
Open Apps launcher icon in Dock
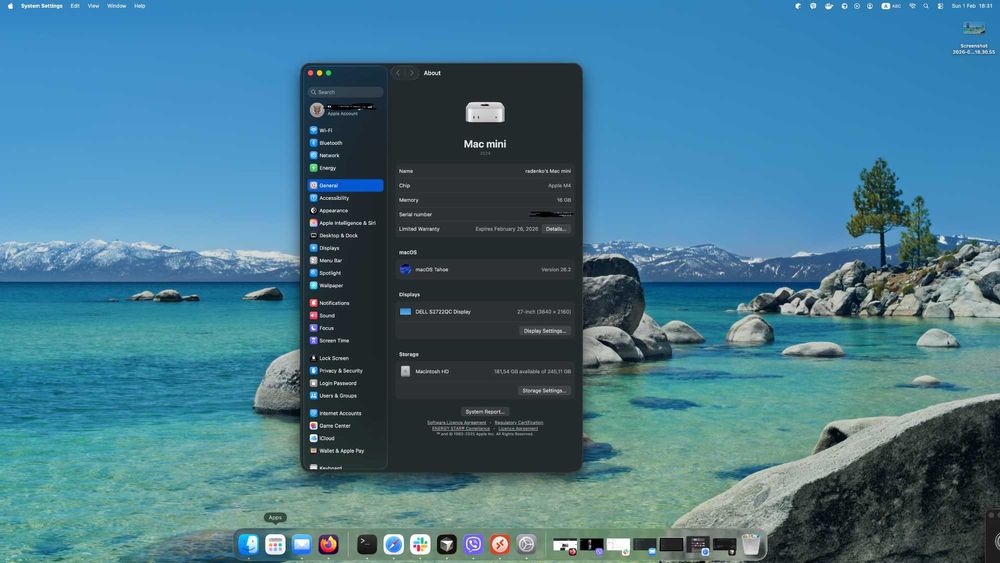click(275, 545)
